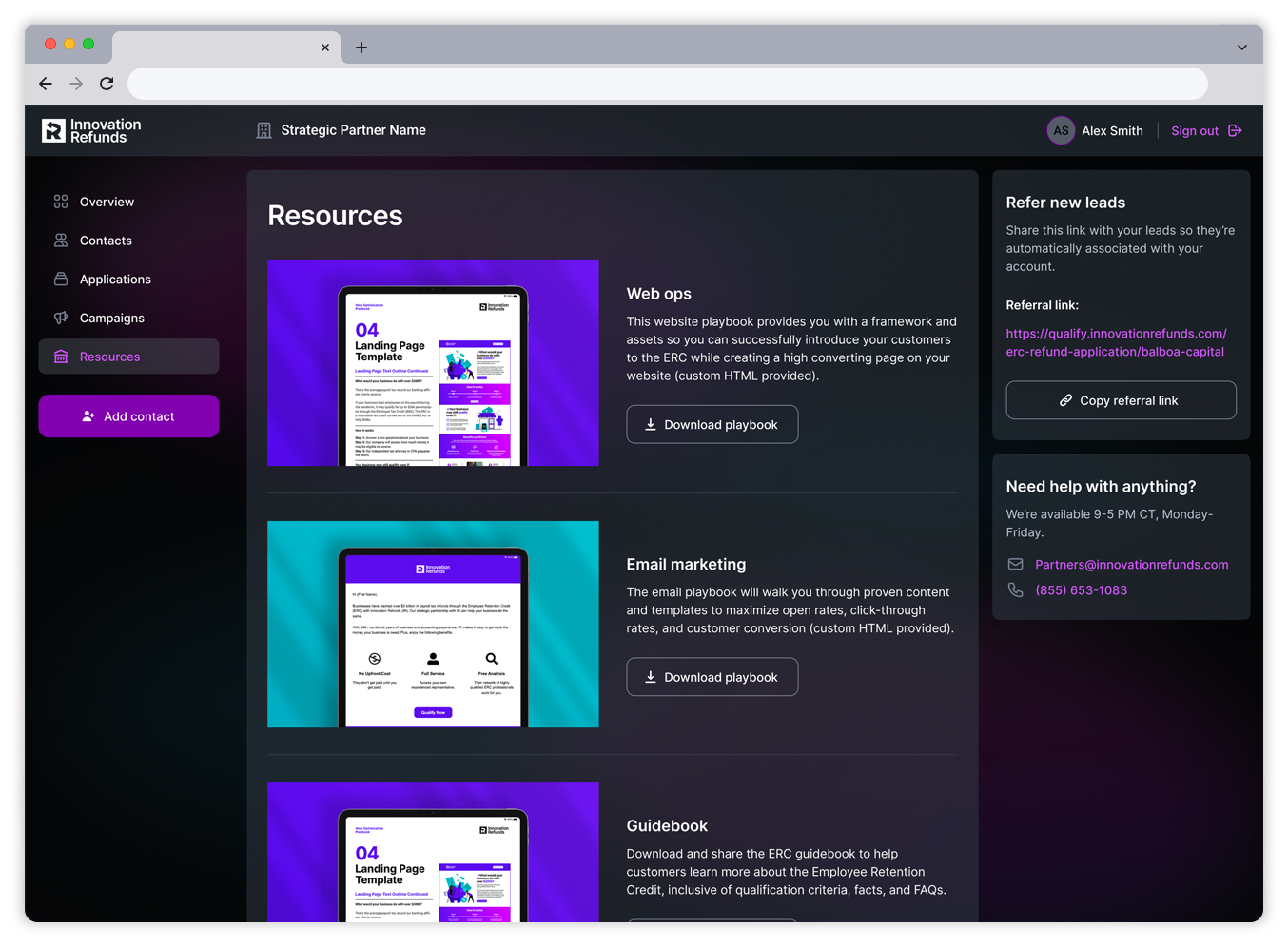This screenshot has width=1288, height=946.
Task: Reload the page with the refresh icon
Action: [x=107, y=84]
